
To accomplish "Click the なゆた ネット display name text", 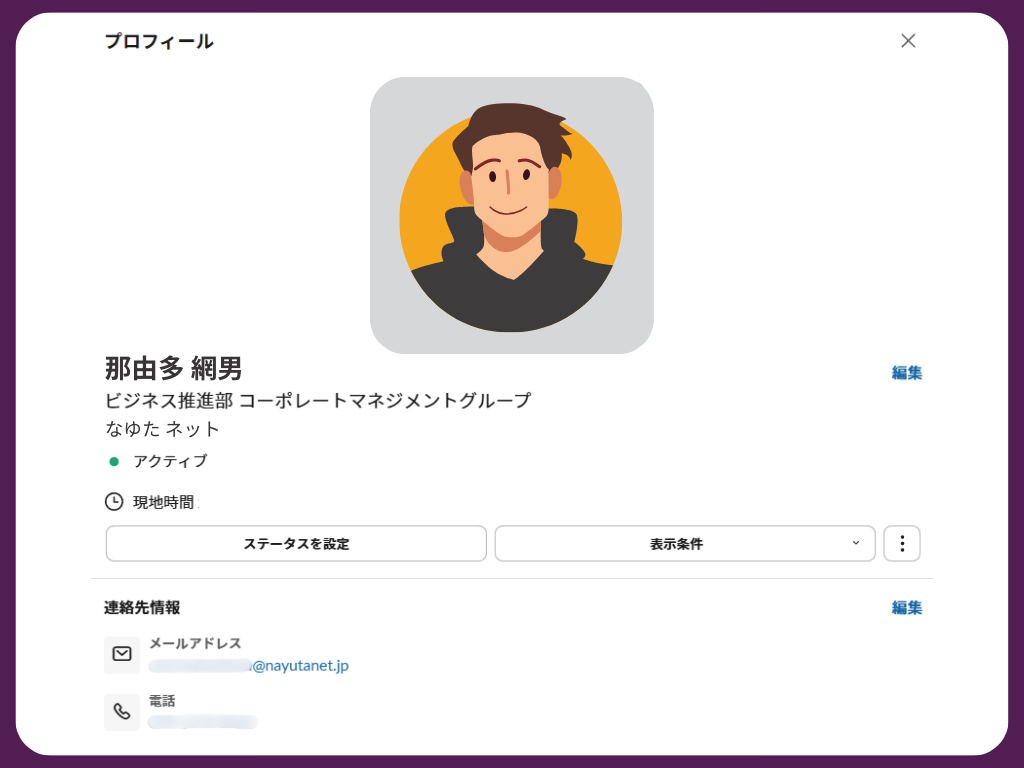I will click(163, 429).
